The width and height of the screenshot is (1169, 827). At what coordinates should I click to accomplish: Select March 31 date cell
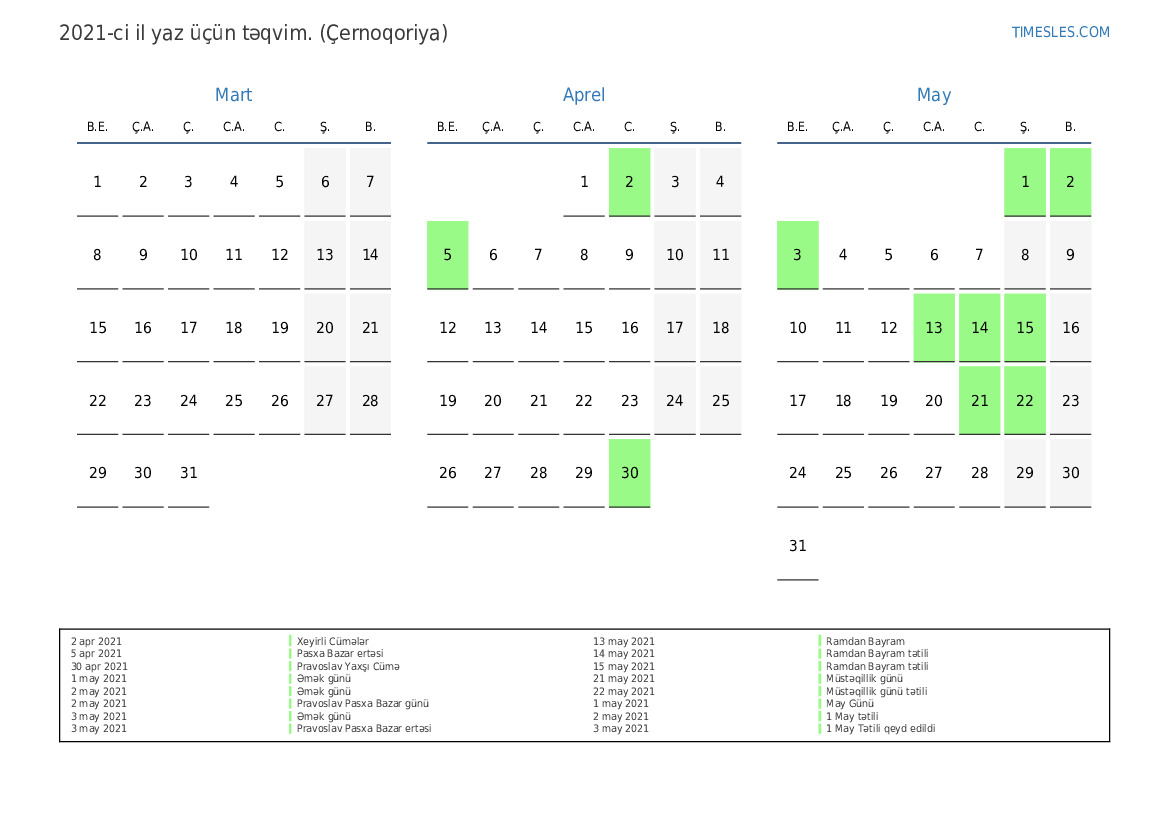(188, 473)
